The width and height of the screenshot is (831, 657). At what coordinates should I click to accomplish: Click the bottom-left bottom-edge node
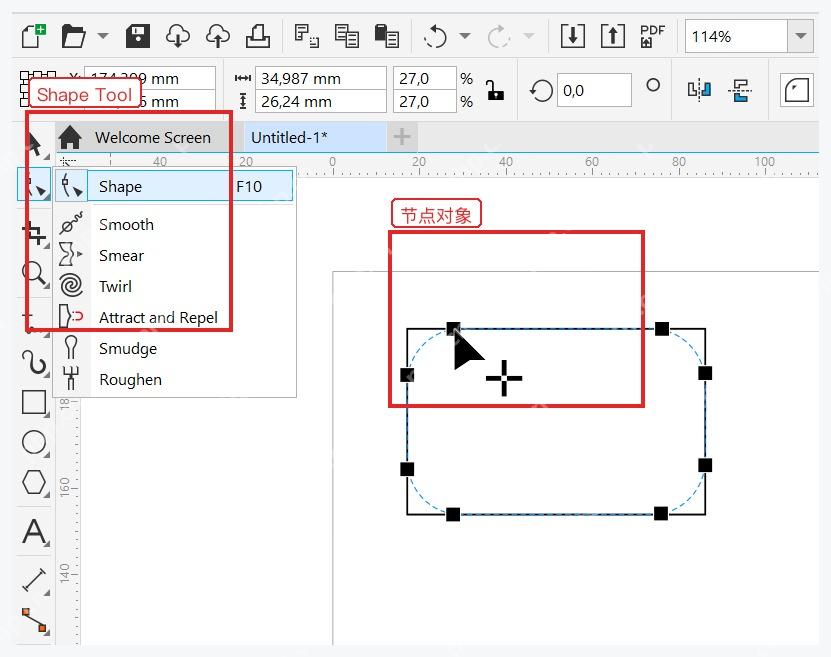tap(453, 514)
